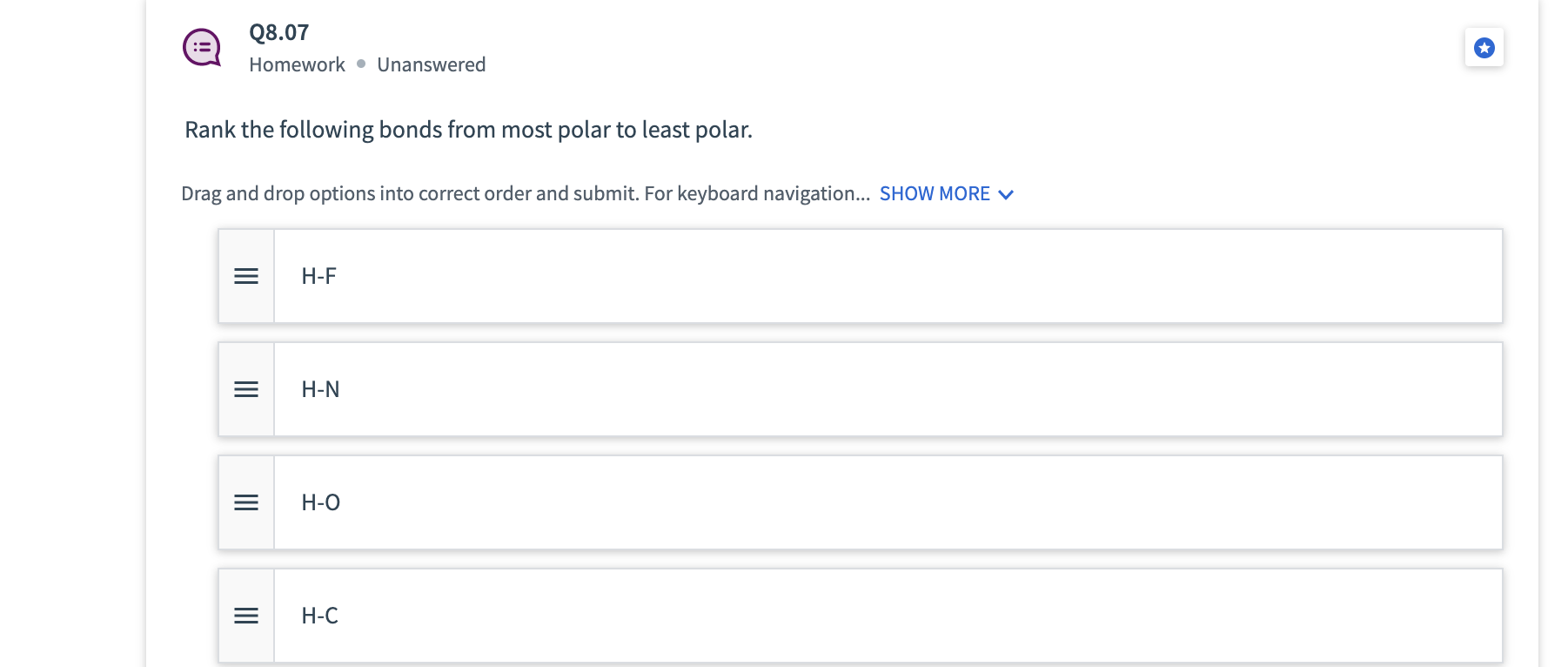The image size is (1568, 667).
Task: Expand instructions via the SHOW MORE link
Action: click(935, 193)
